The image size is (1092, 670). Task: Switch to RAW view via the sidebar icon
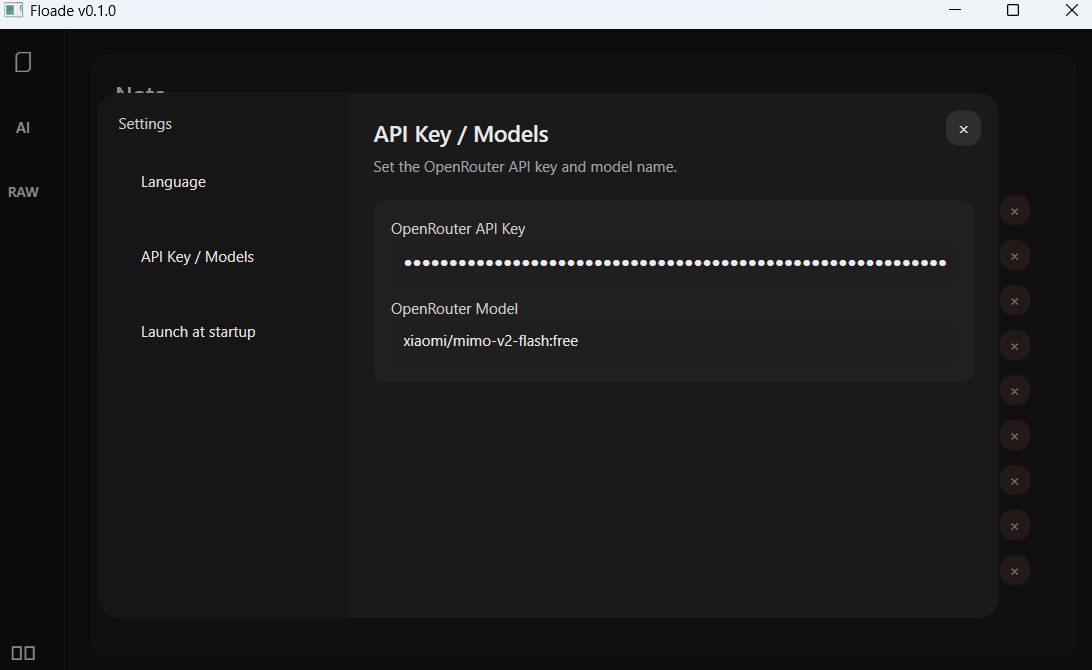[x=23, y=191]
